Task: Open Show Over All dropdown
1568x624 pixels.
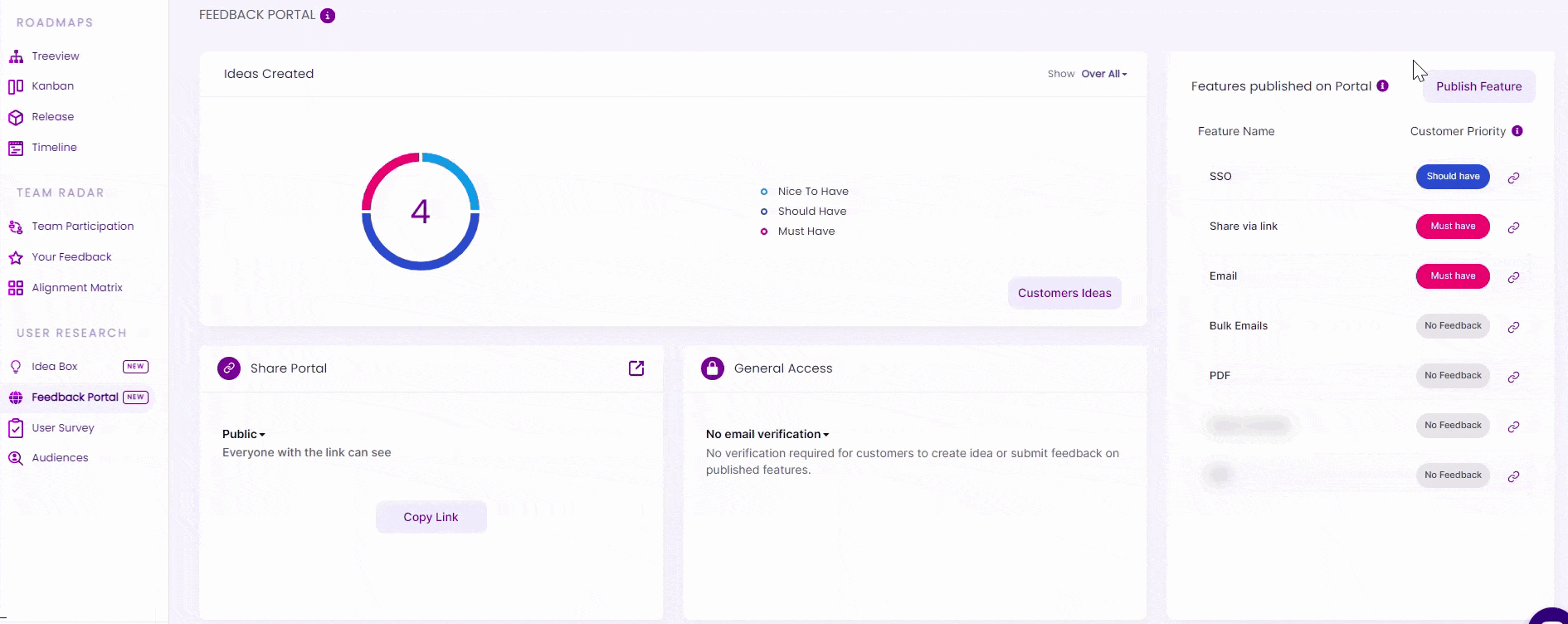Action: 1103,74
